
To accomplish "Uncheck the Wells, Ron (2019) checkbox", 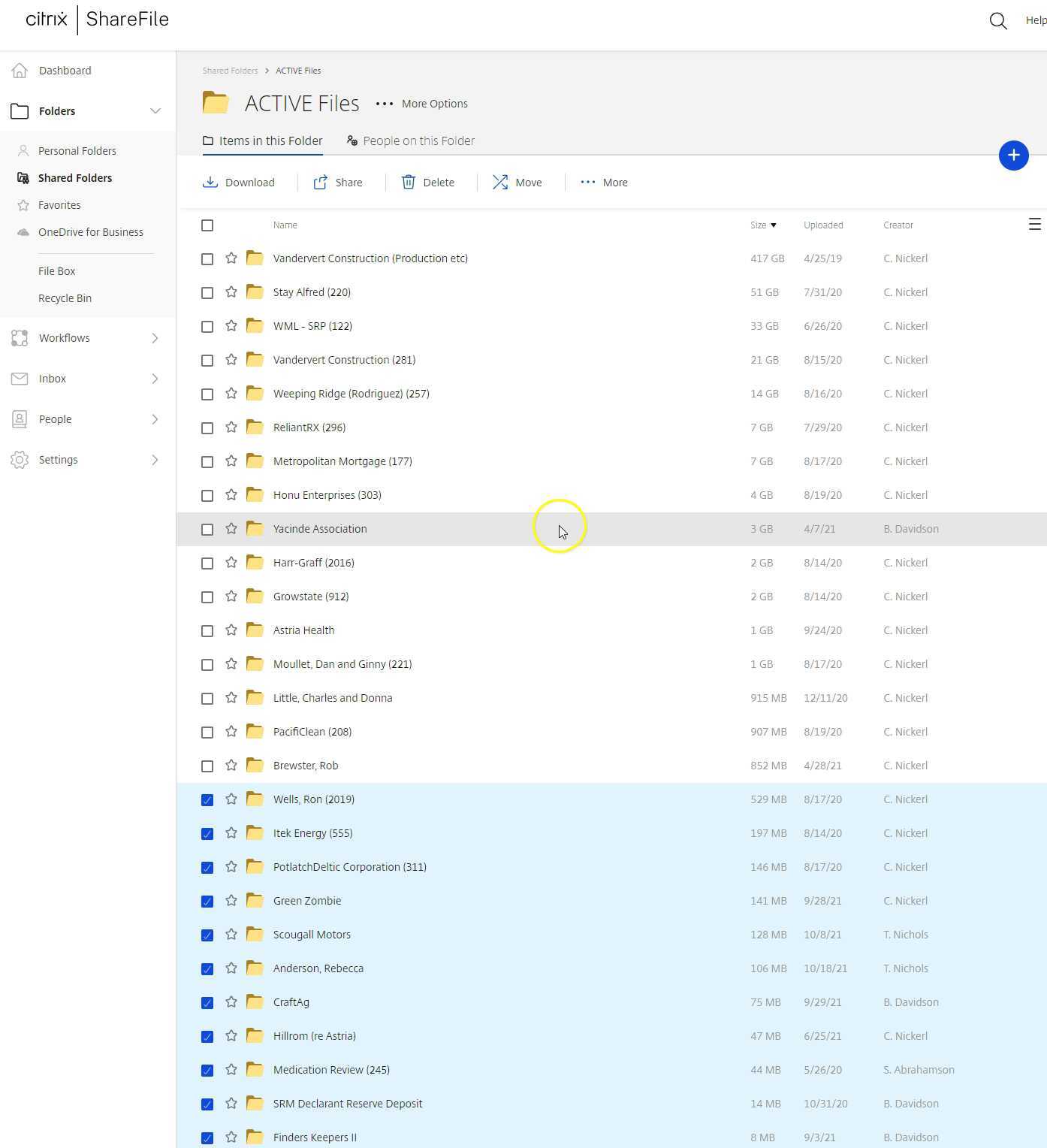I will click(207, 799).
